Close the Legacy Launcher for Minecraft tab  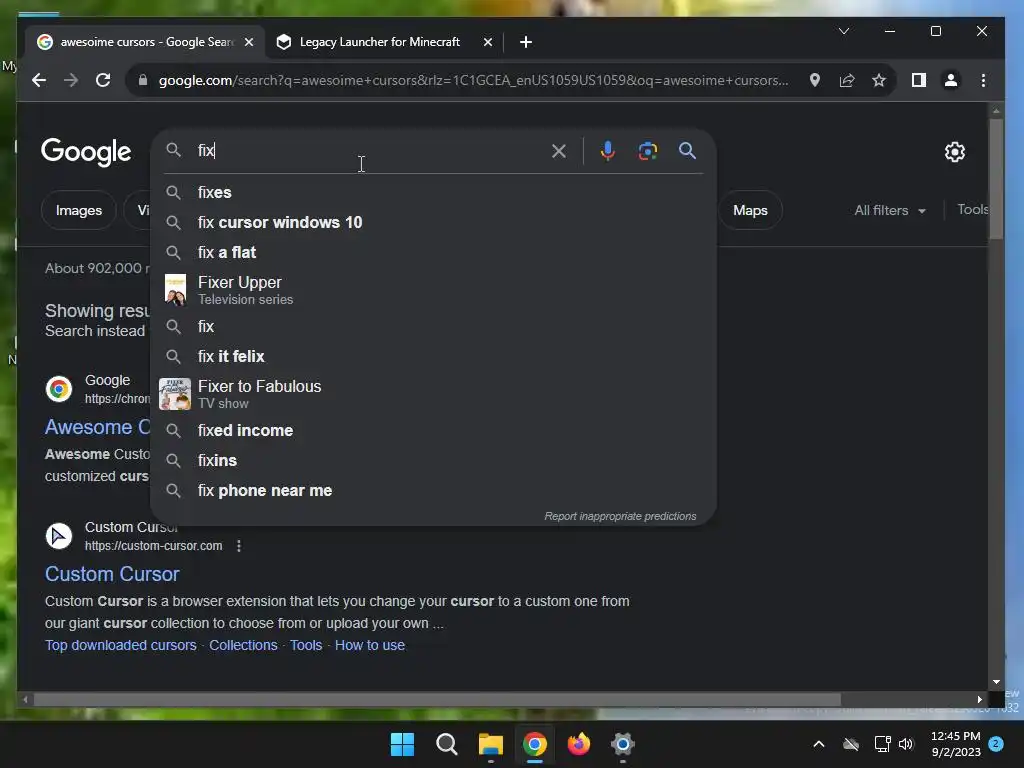488,42
